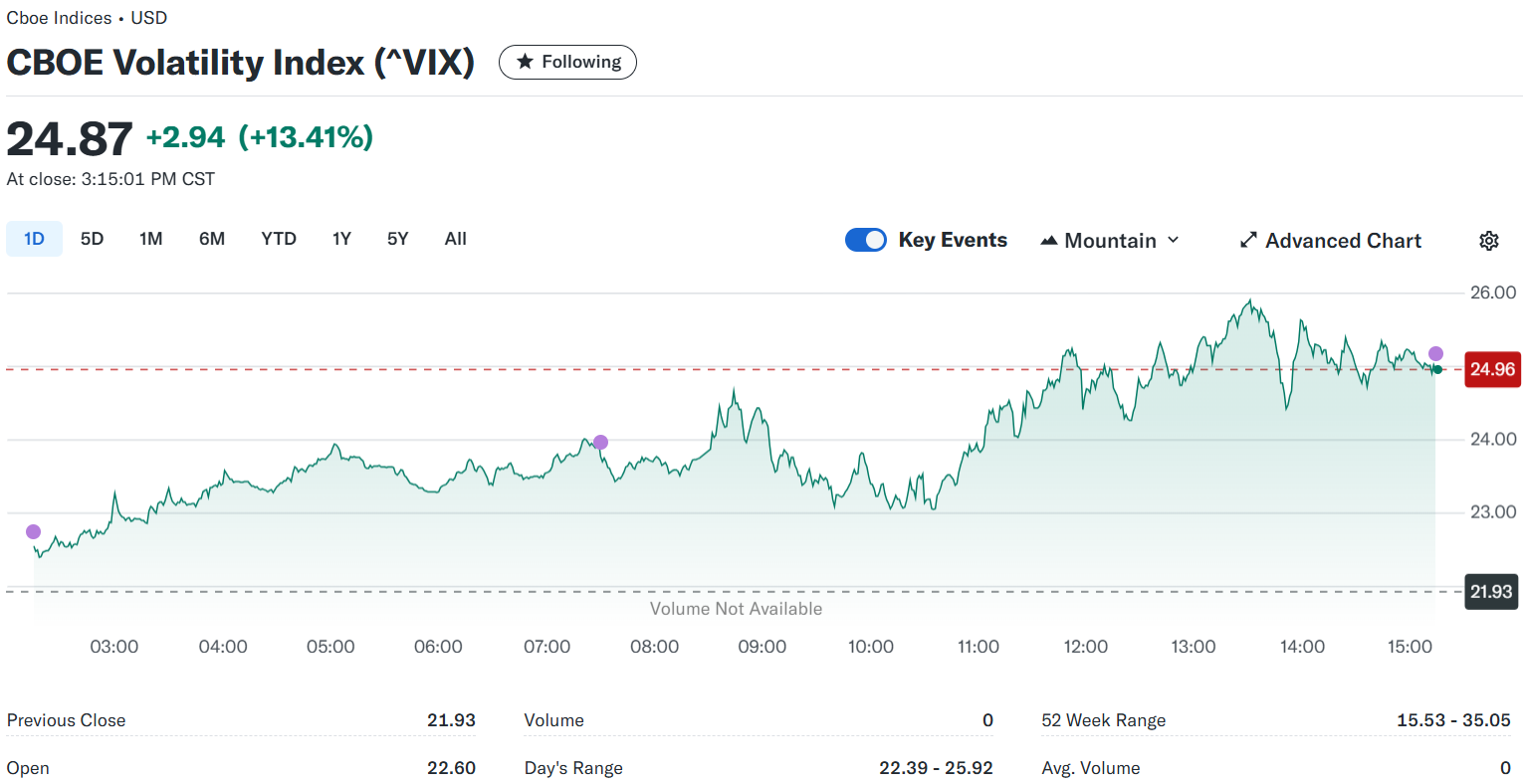Switch to the 1M range
The height and width of the screenshot is (784, 1524).
[151, 239]
